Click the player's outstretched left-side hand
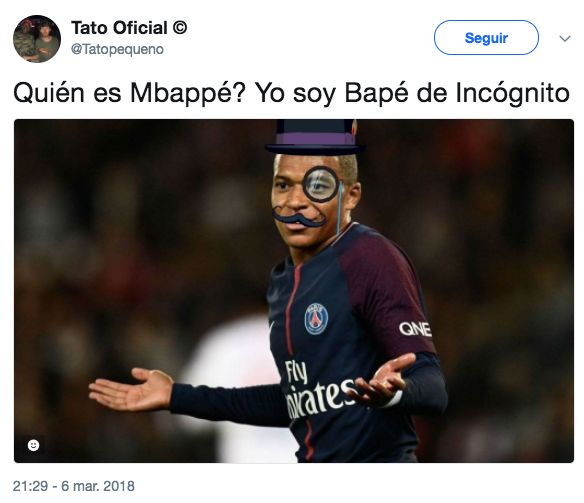The height and width of the screenshot is (503, 584). (x=131, y=389)
